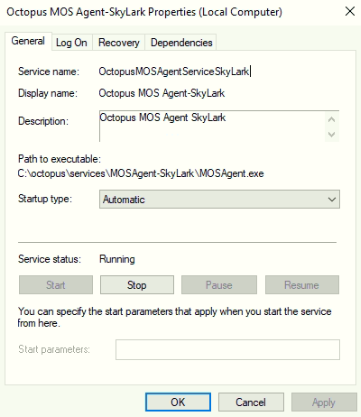Click the description scroll down arrow
This screenshot has height=417, width=361.
click(331, 134)
